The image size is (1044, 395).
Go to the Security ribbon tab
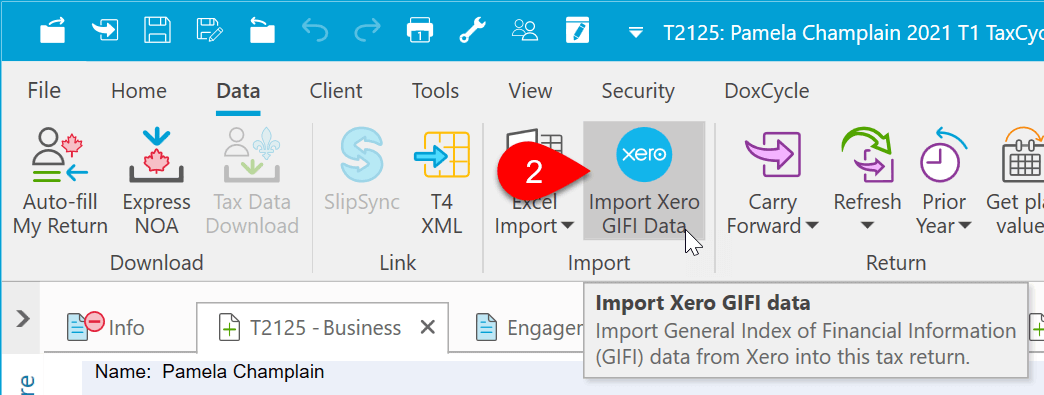pos(638,91)
